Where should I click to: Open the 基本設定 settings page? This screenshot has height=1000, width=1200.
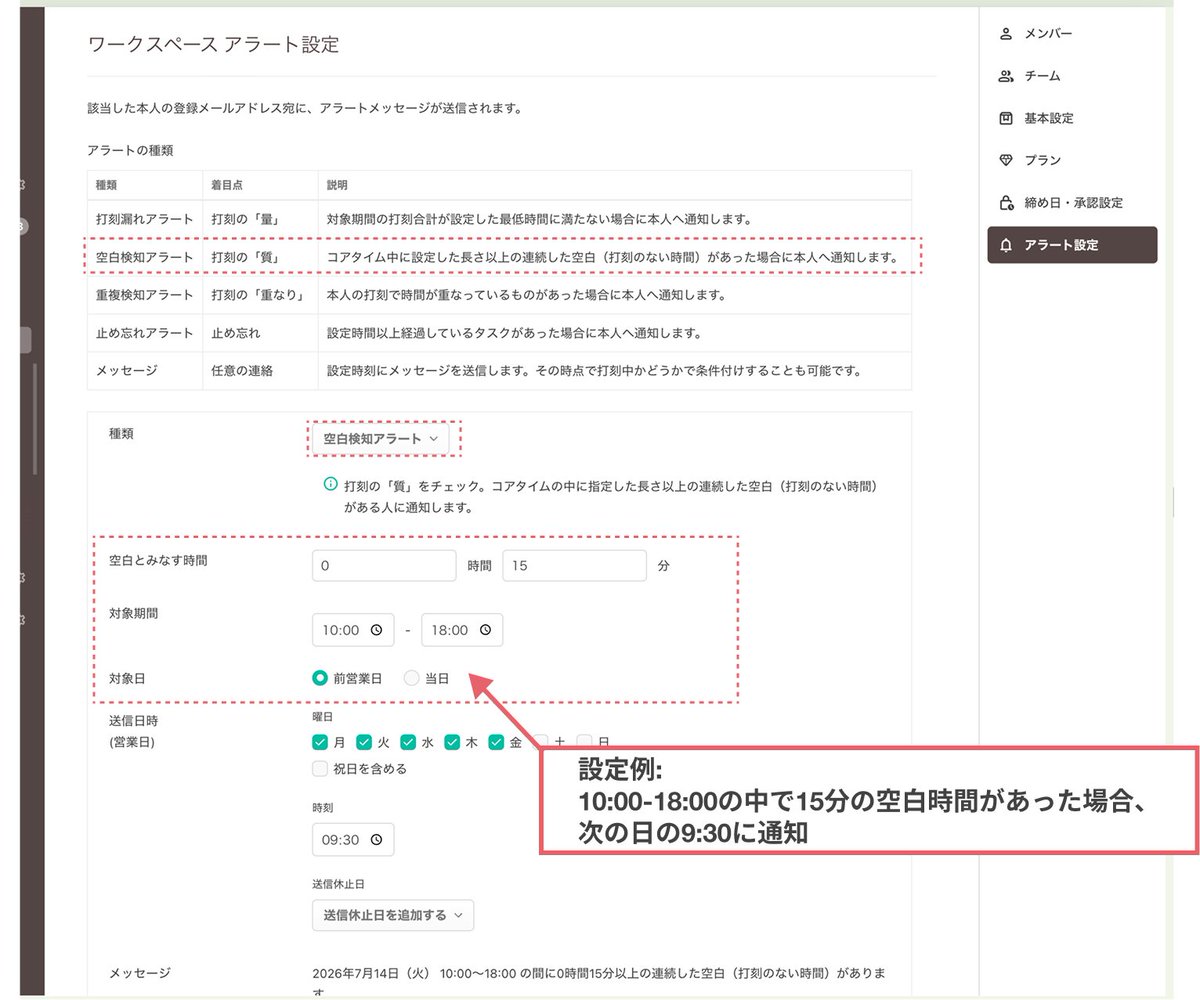(x=1072, y=118)
